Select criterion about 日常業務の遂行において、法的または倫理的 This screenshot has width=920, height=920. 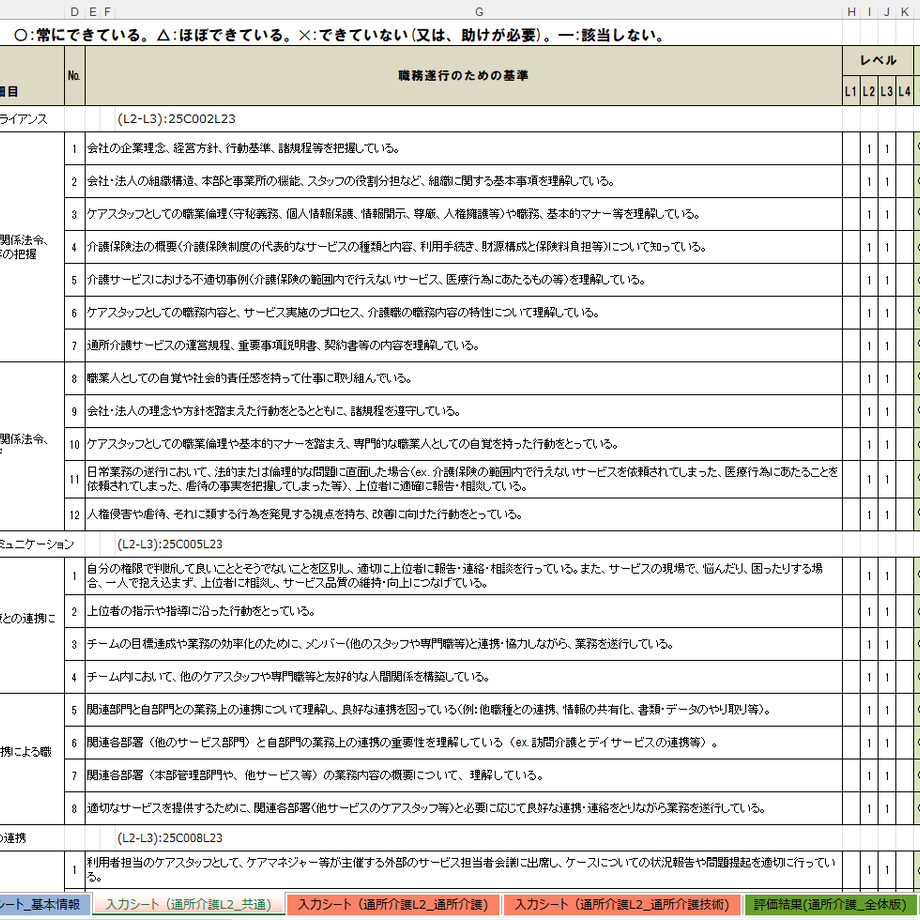pos(464,479)
